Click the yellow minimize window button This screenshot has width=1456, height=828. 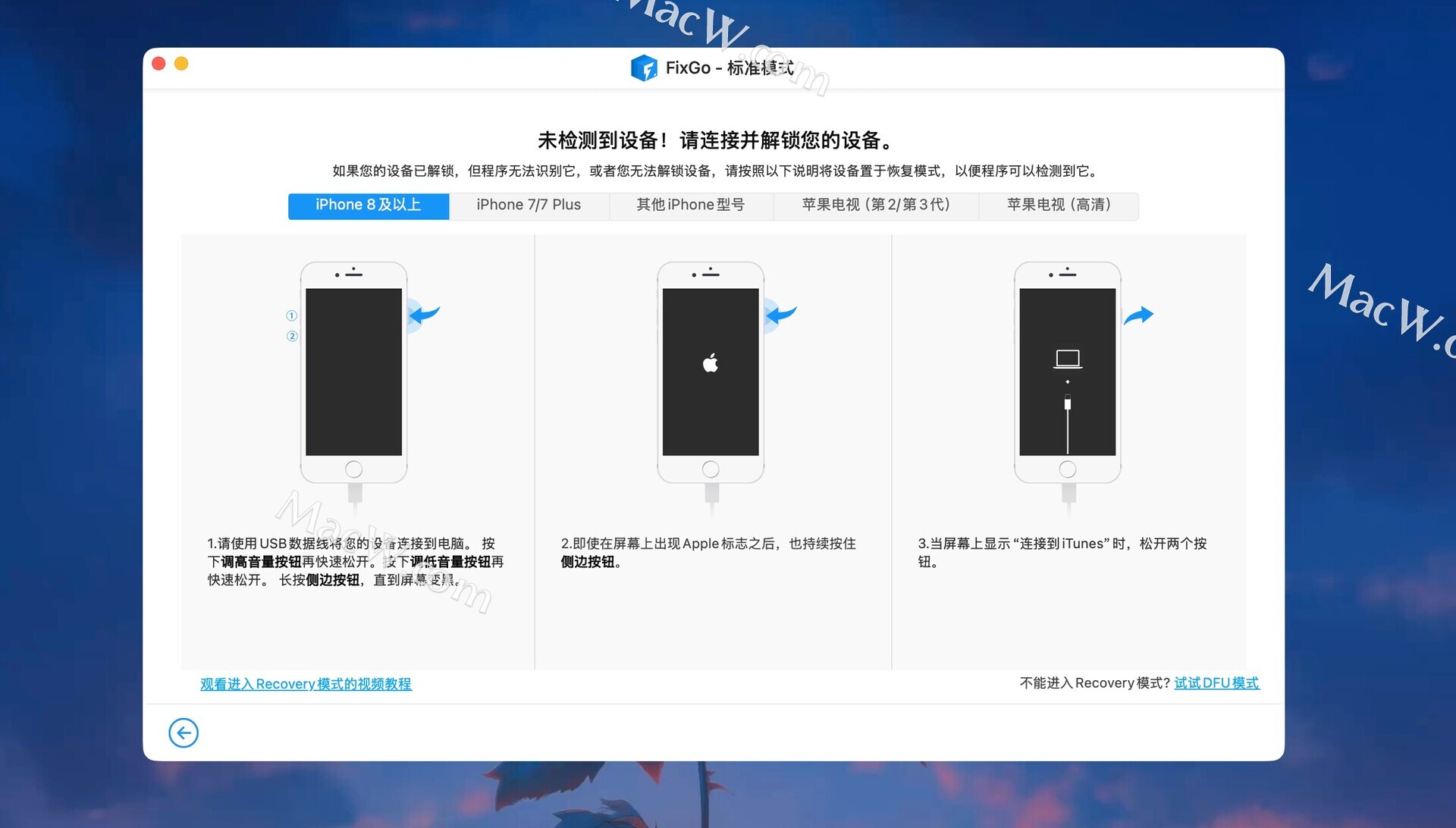[181, 64]
